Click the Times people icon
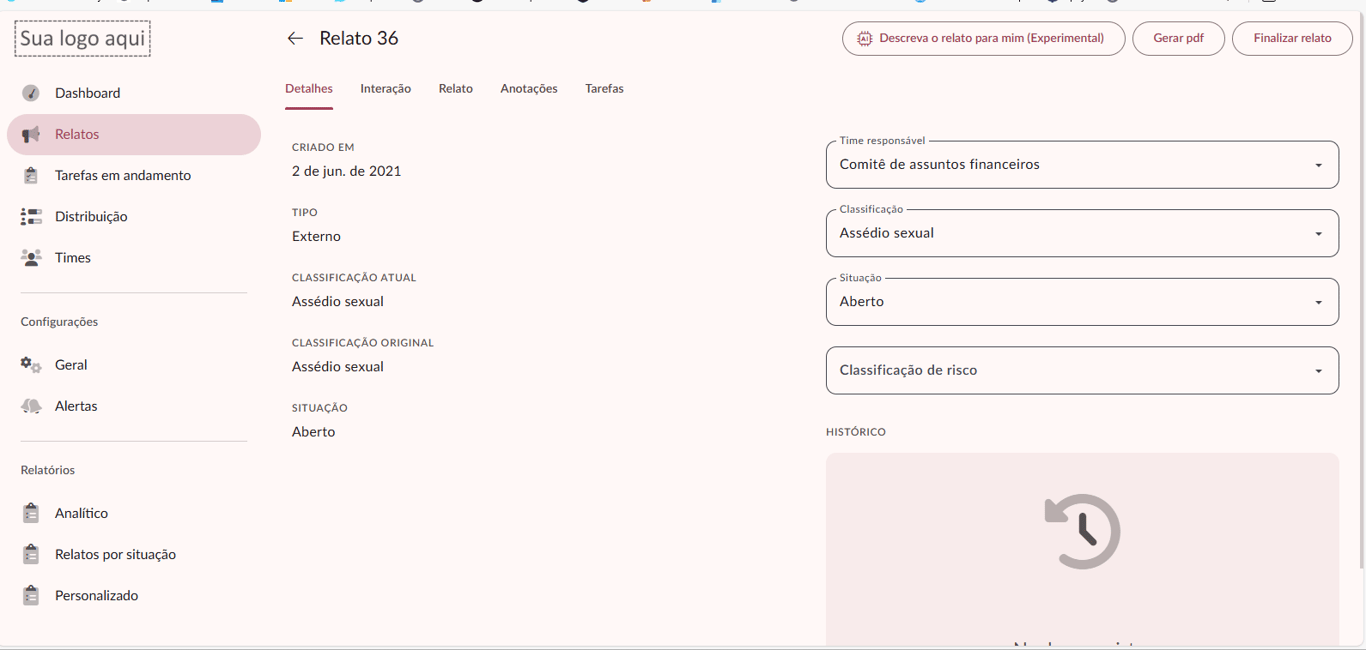The height and width of the screenshot is (650, 1366). [x=31, y=258]
